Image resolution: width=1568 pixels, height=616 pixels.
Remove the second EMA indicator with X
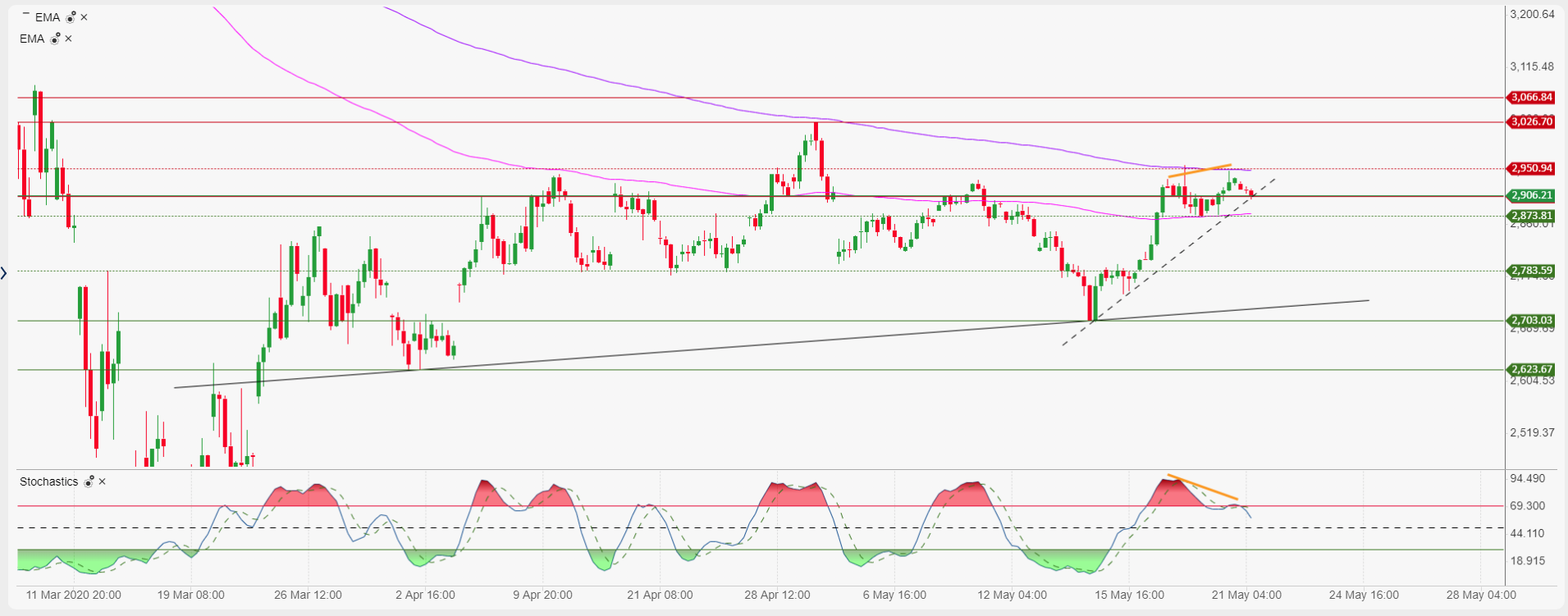(68, 39)
